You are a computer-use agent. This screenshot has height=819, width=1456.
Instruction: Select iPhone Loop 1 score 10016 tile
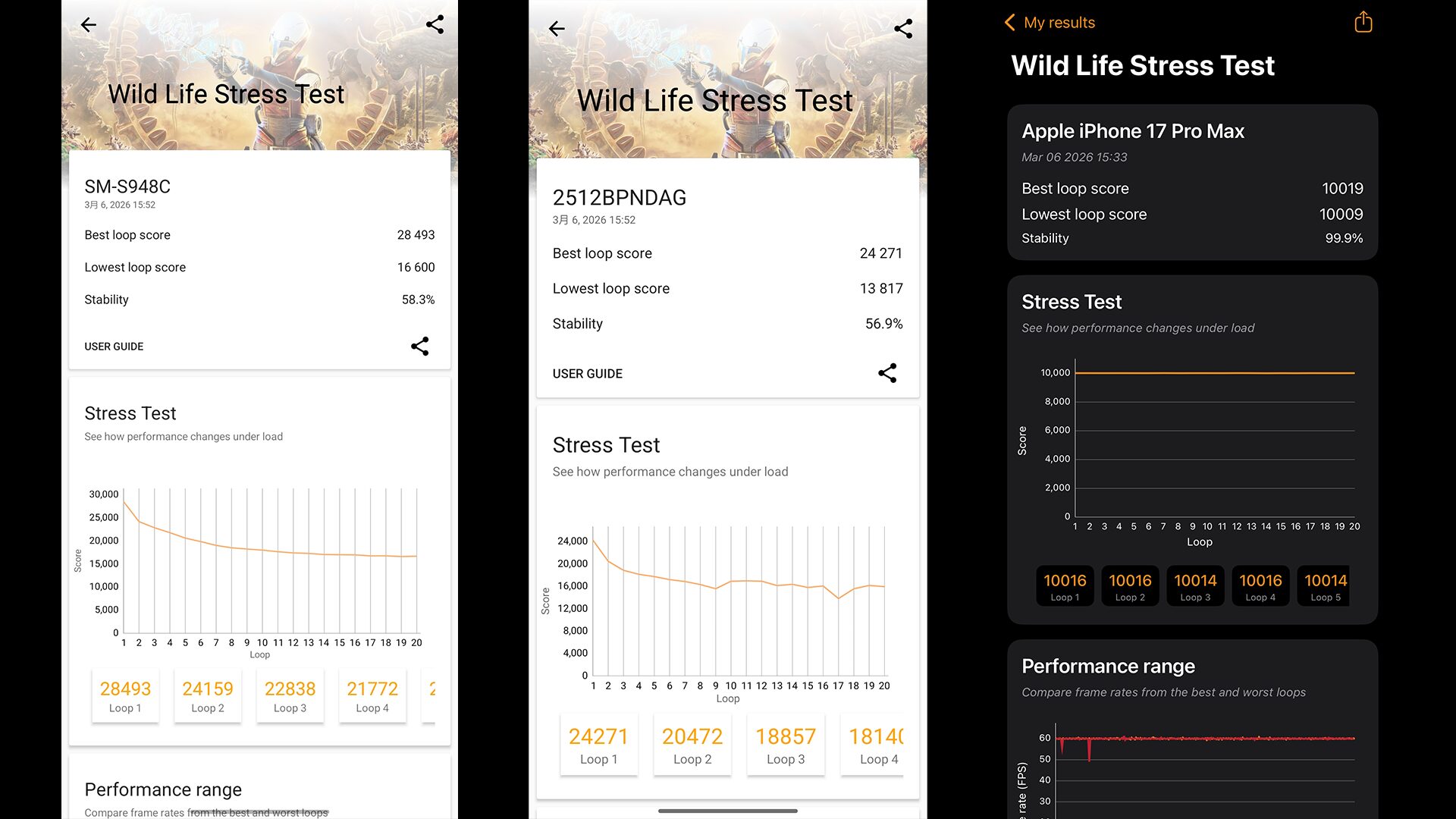pyautogui.click(x=1065, y=586)
